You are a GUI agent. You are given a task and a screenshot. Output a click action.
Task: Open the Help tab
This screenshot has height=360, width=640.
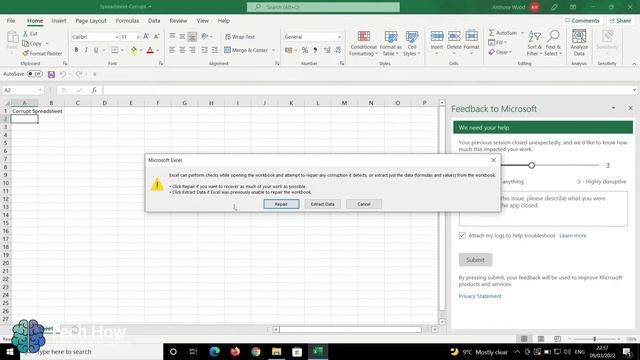point(223,20)
